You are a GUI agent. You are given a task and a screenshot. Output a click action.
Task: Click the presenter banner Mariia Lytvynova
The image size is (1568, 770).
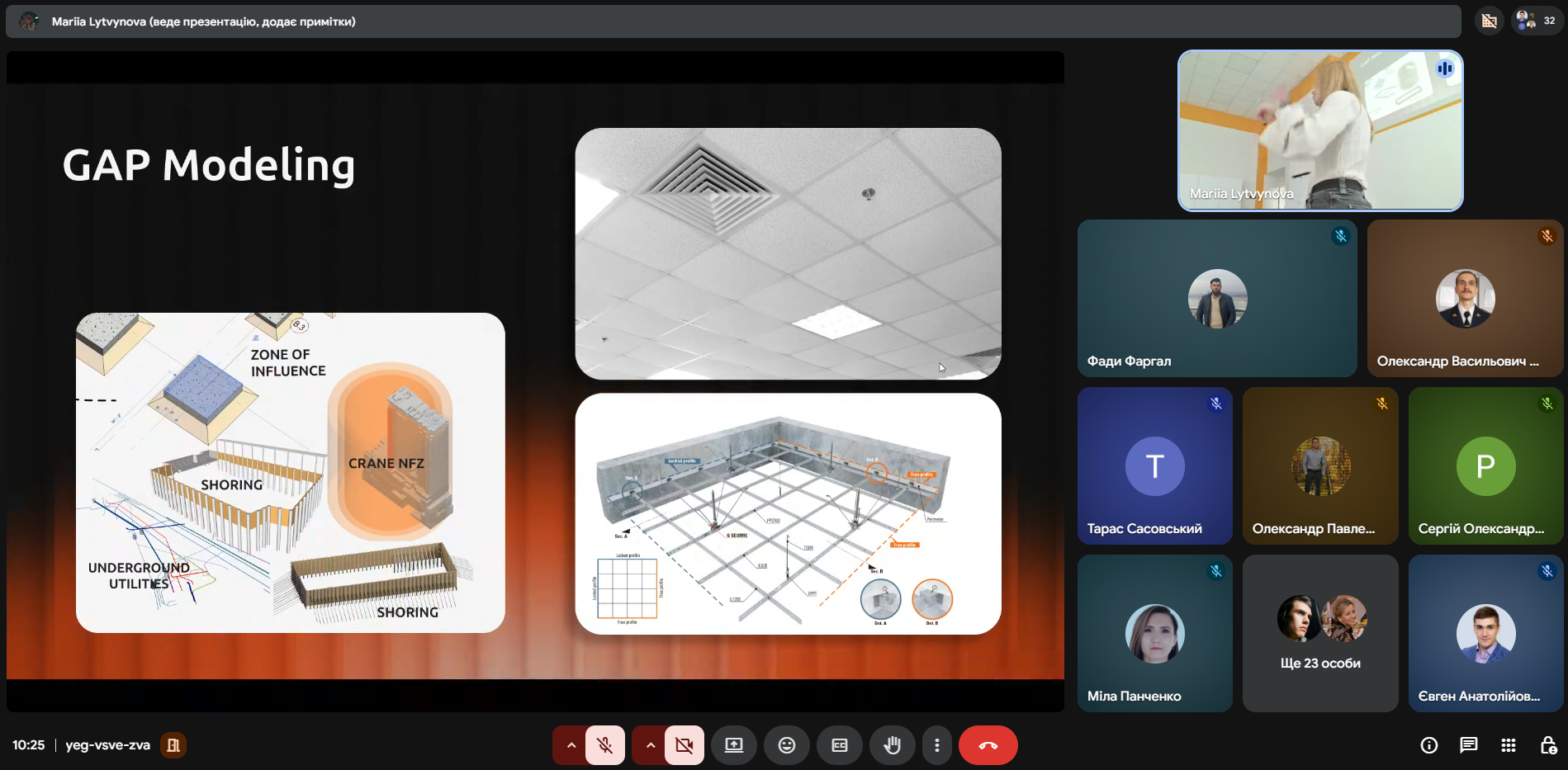[733, 21]
